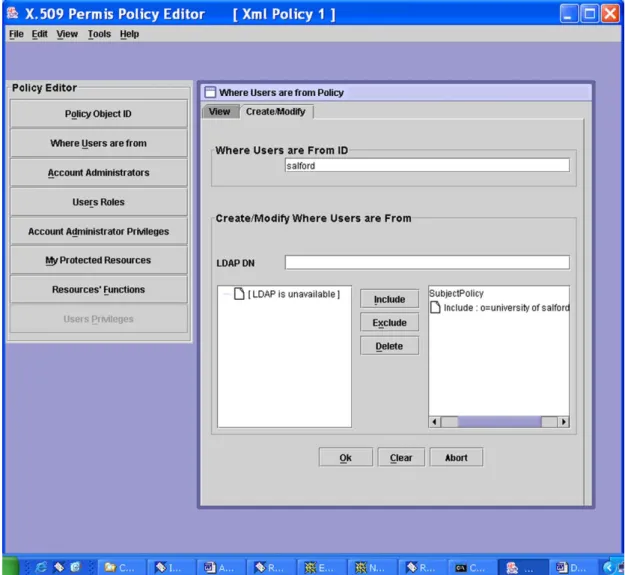Expand the system tray arrow

coord(608,567)
